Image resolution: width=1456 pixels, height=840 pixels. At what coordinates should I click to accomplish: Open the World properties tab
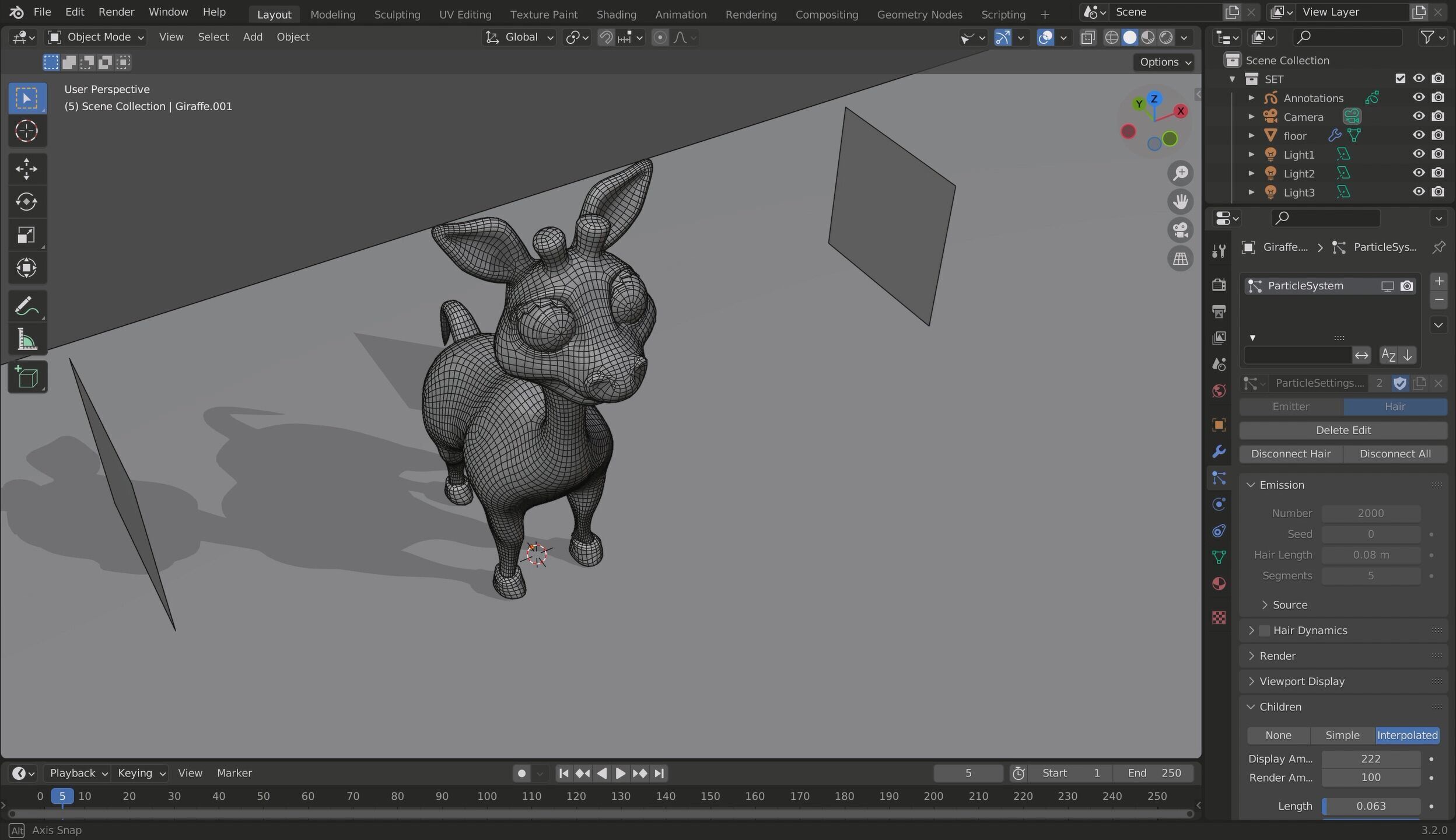(1219, 391)
